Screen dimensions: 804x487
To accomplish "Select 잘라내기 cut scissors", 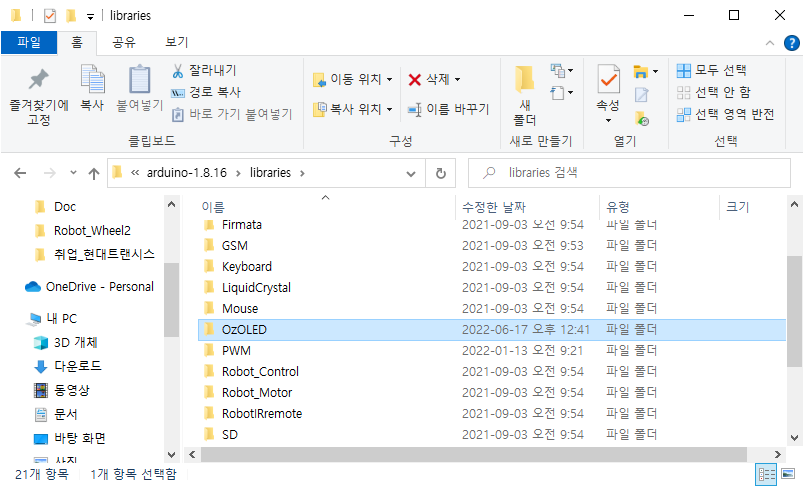I will pos(204,70).
